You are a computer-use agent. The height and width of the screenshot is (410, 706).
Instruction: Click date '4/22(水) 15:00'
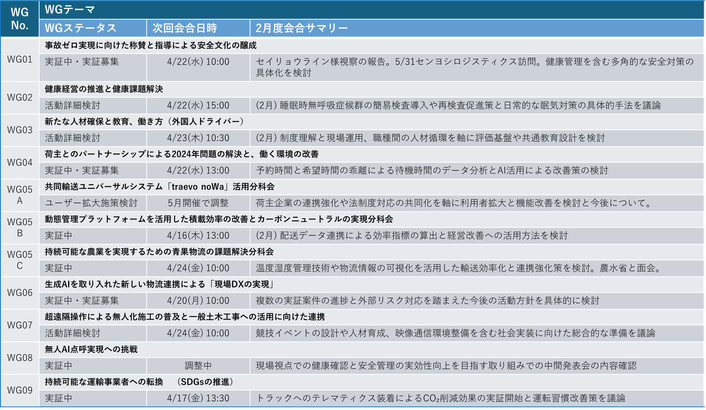(198, 105)
